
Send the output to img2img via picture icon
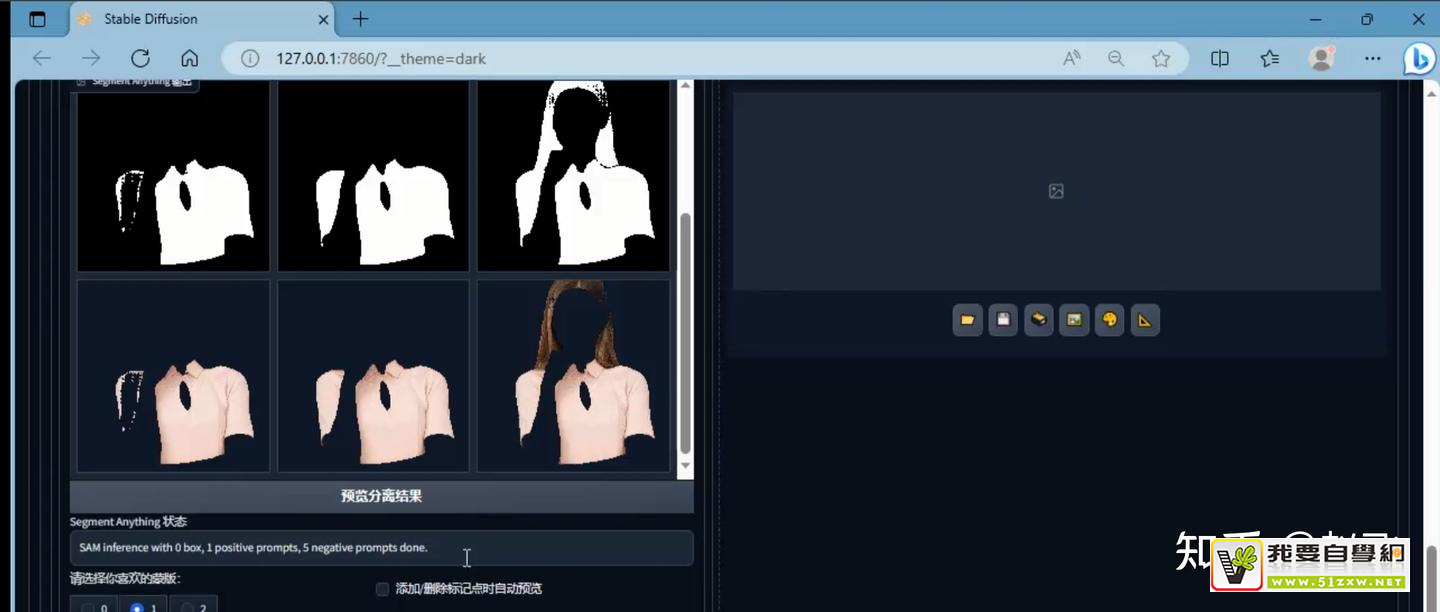click(x=1074, y=320)
